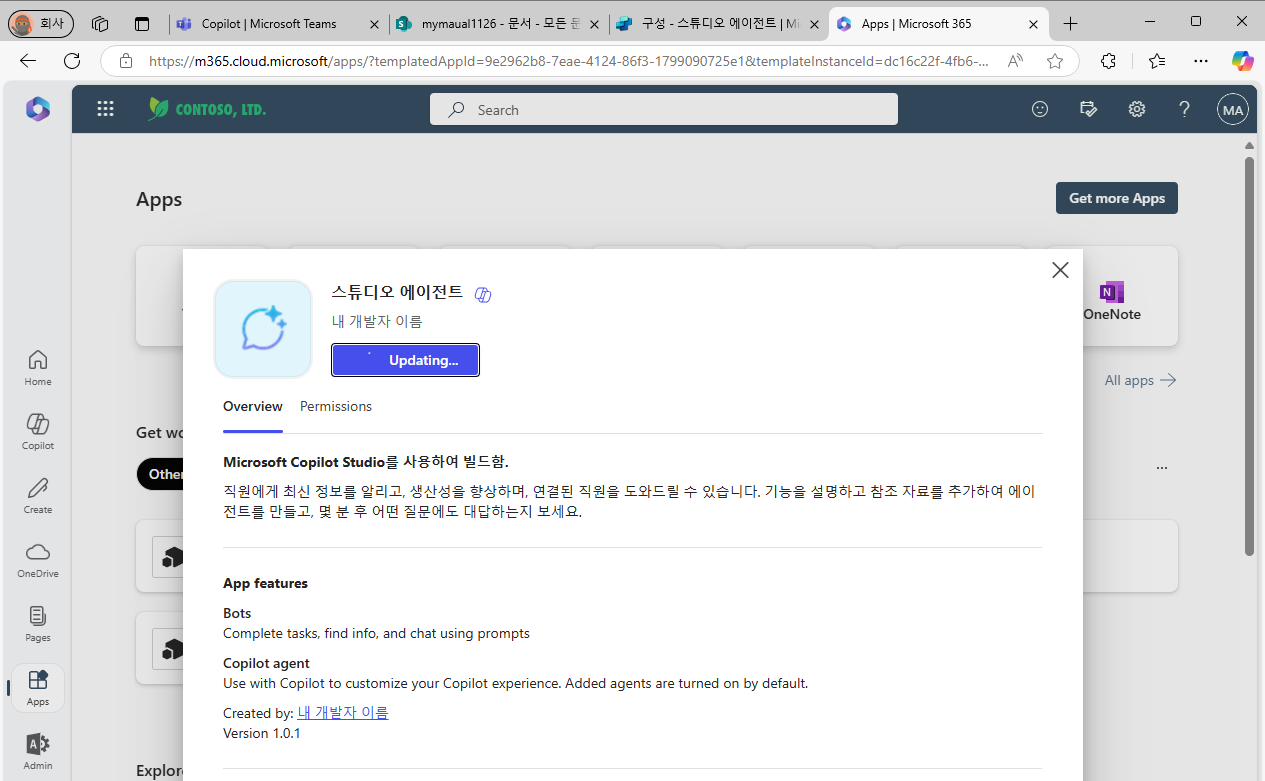Open the 내 개발자 이름 creator link
This screenshot has height=781, width=1265.
click(343, 713)
